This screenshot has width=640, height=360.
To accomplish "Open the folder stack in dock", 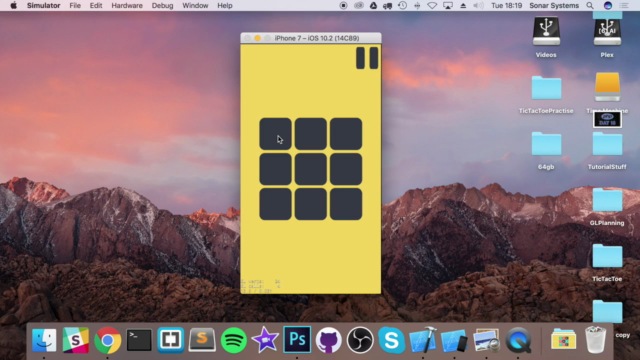I will (x=563, y=340).
